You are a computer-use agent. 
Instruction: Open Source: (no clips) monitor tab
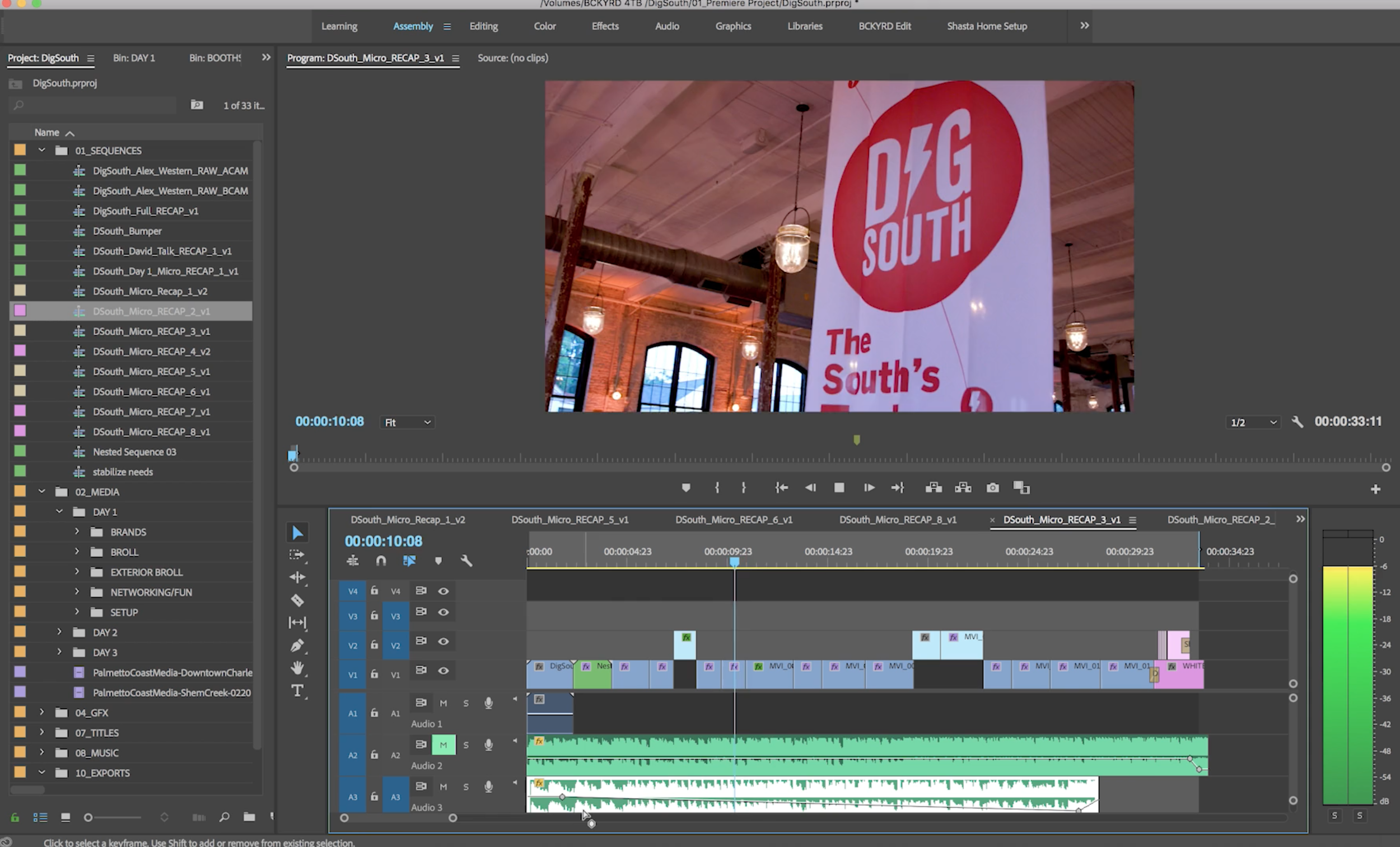tap(512, 58)
